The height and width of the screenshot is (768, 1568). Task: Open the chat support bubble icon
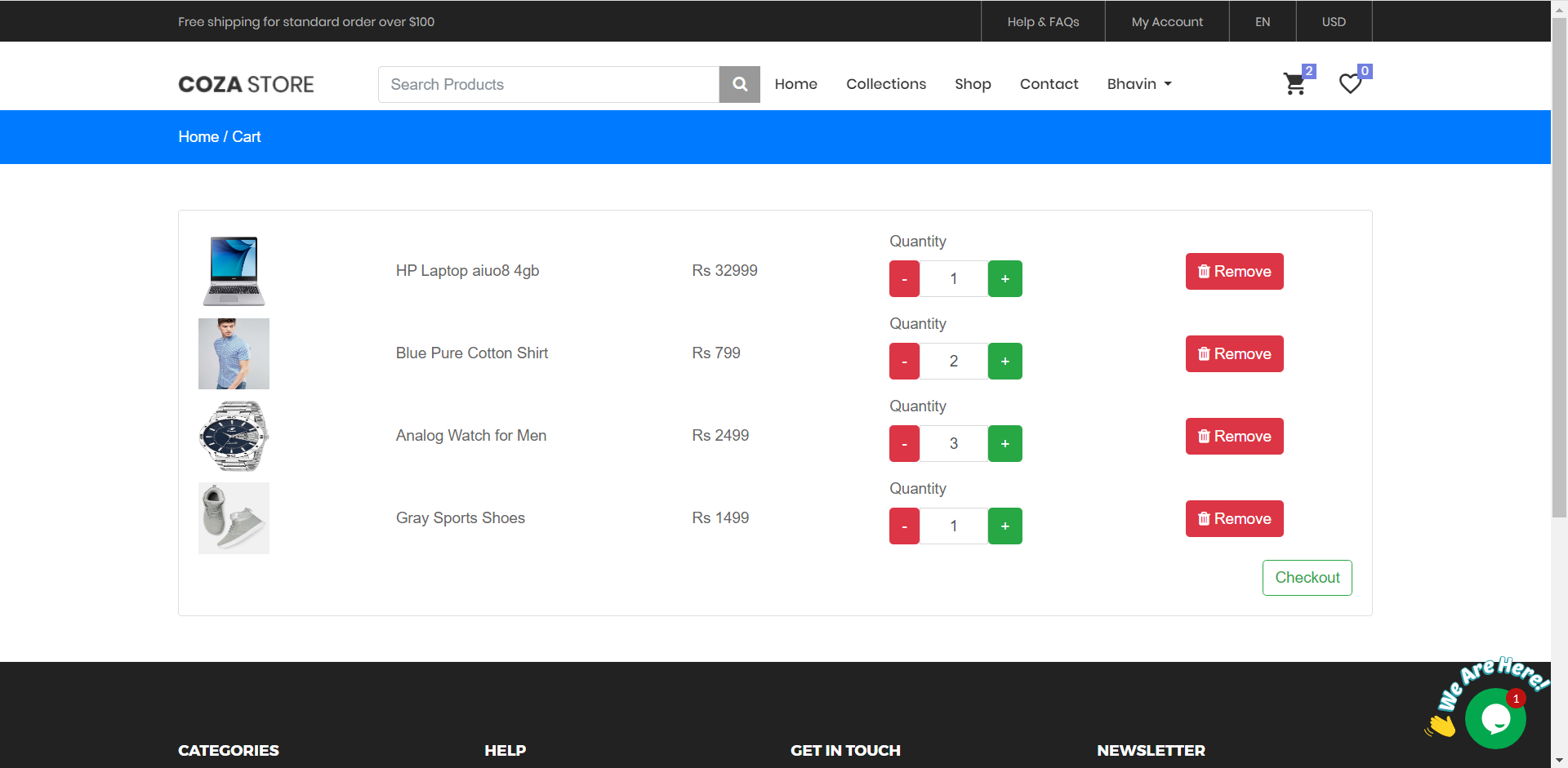coord(1495,718)
